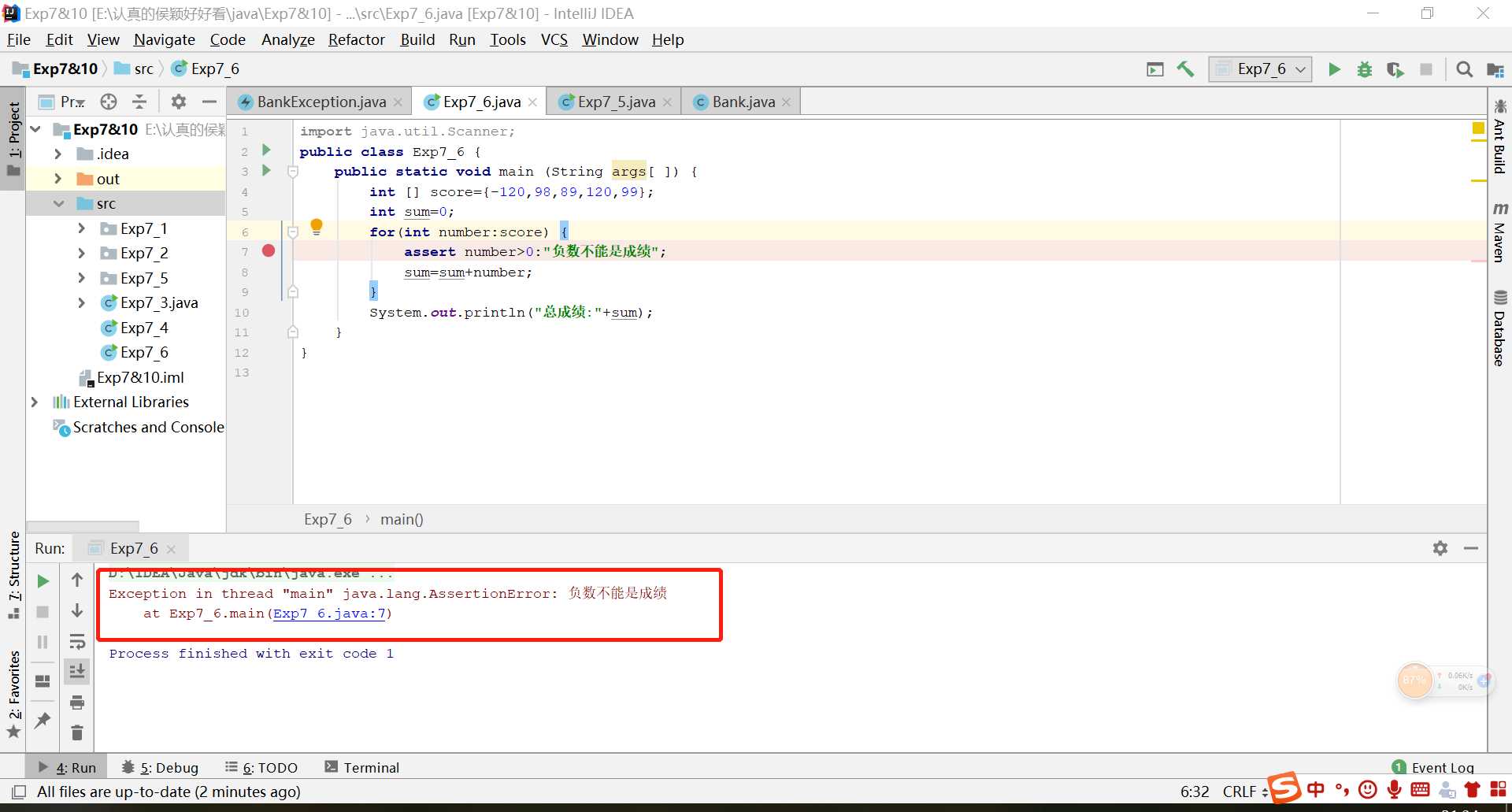Collapse the src folder

coord(58,204)
